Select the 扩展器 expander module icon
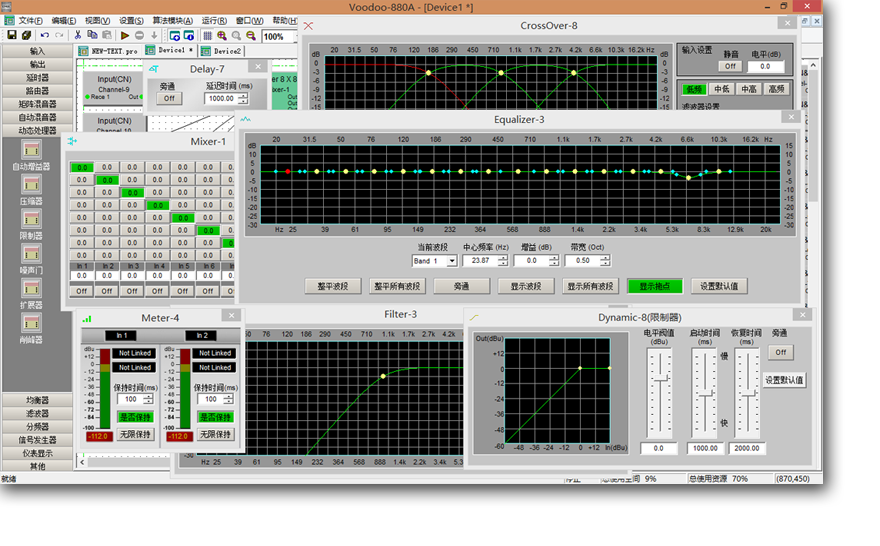This screenshot has width=880, height=546. [x=31, y=288]
